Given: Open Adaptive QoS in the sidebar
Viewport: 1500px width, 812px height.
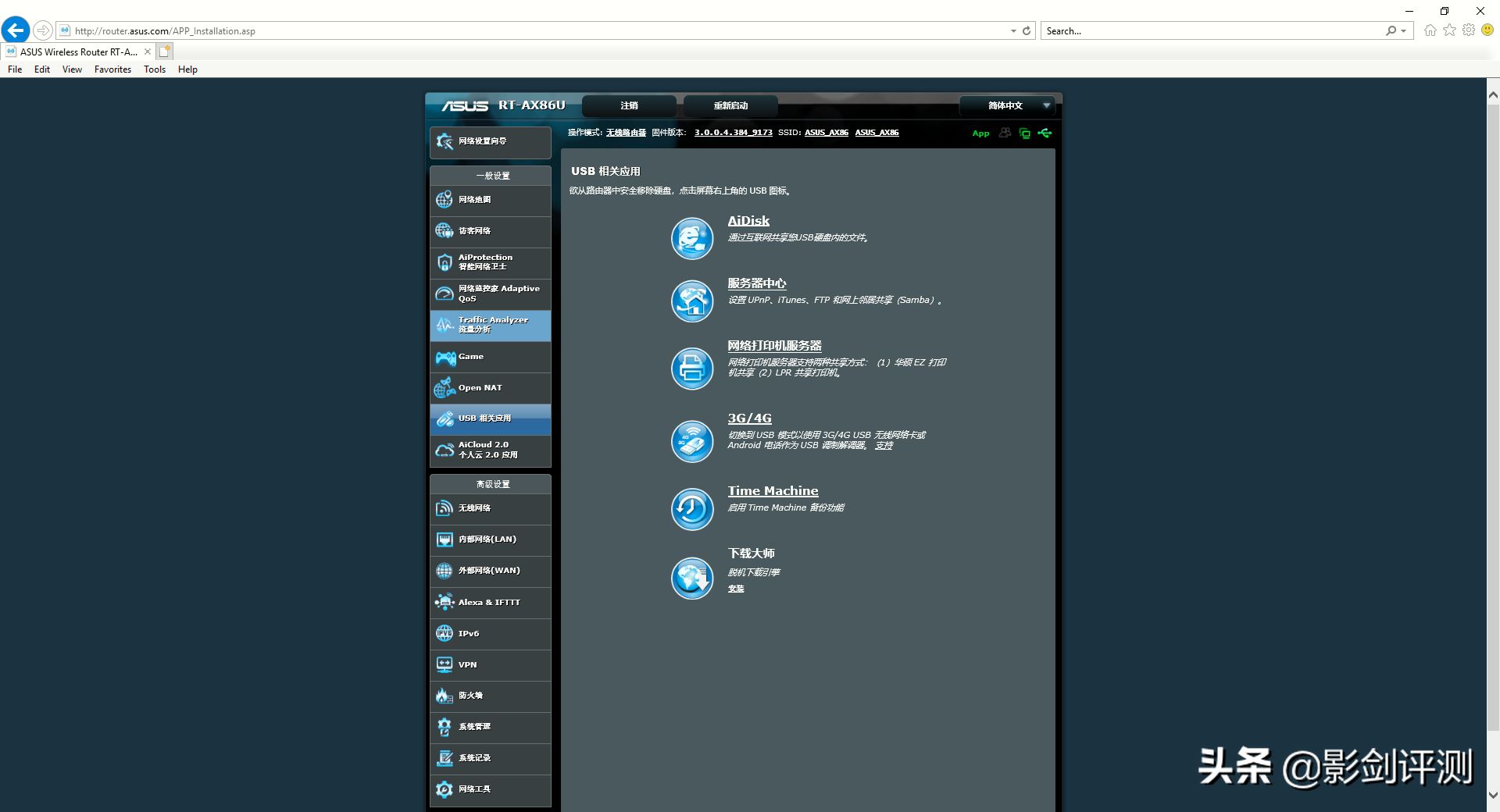Looking at the screenshot, I should click(491, 294).
